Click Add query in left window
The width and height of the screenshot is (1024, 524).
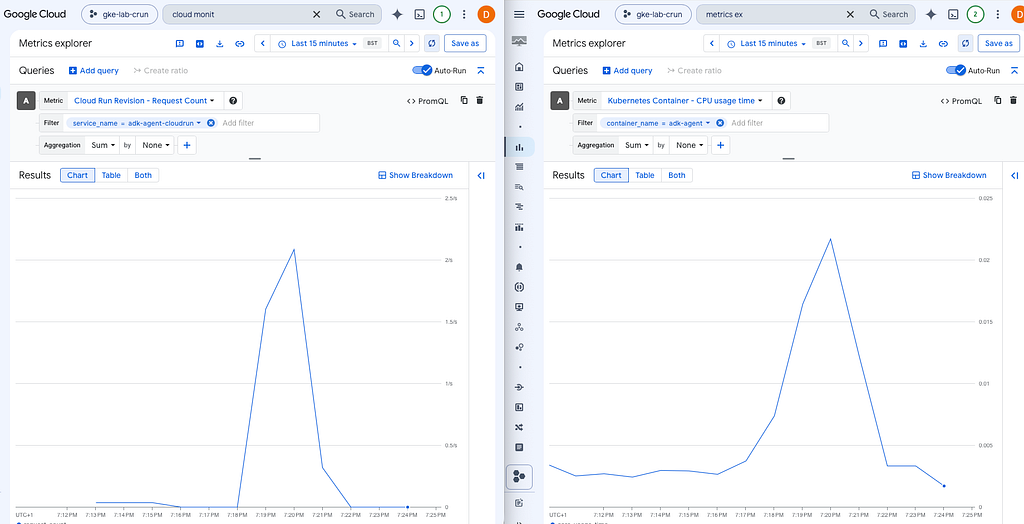click(93, 71)
